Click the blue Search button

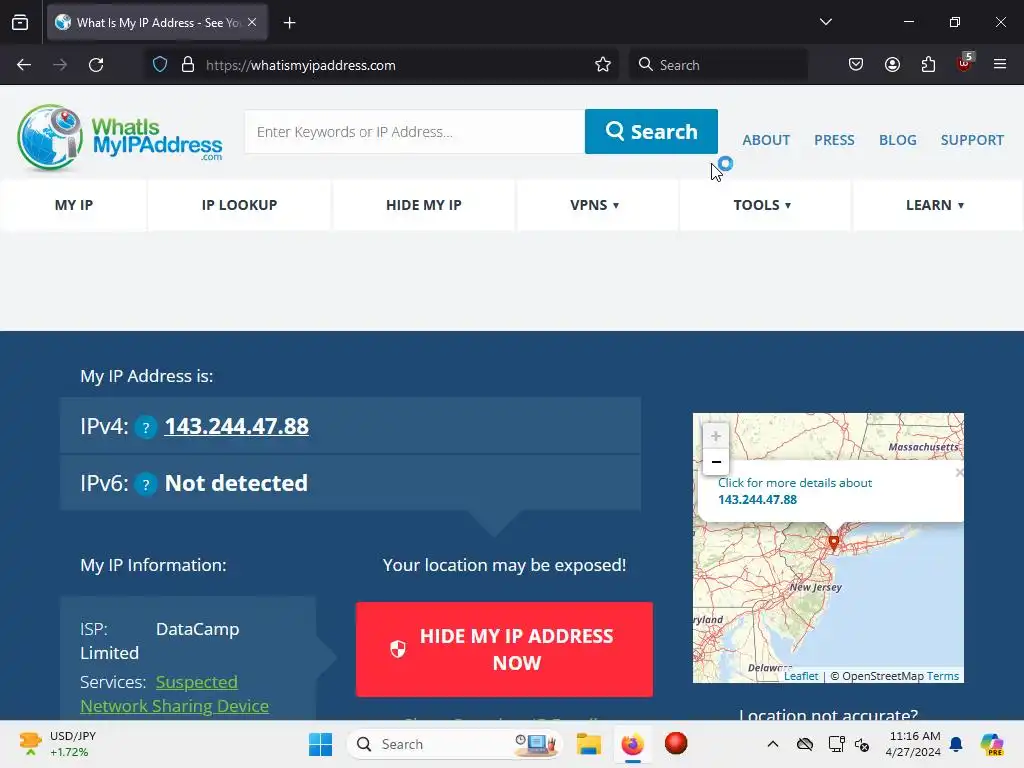(x=651, y=131)
